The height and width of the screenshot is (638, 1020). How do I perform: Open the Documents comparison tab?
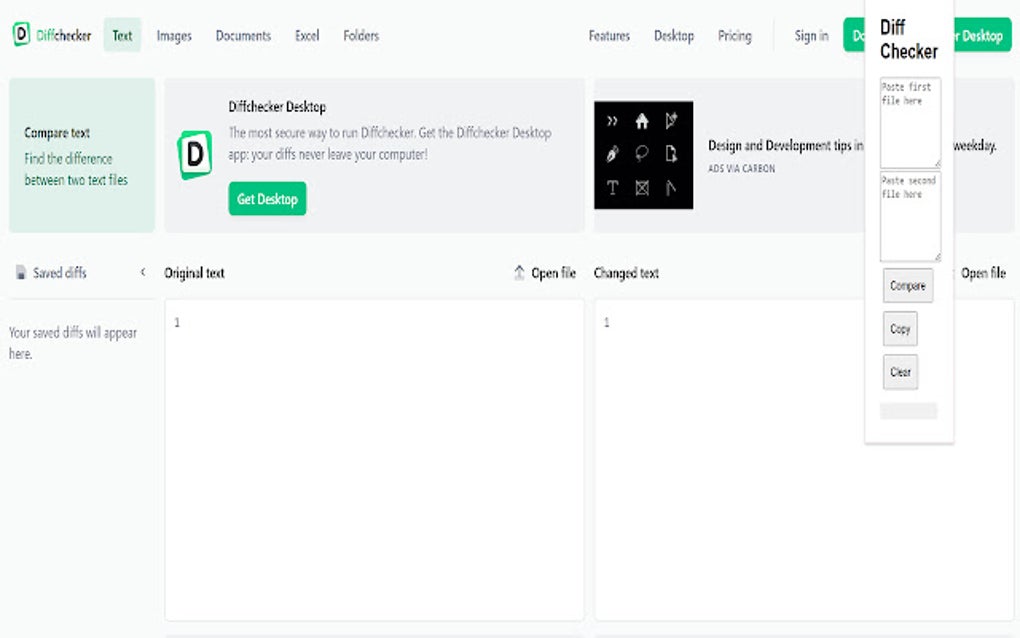(242, 35)
